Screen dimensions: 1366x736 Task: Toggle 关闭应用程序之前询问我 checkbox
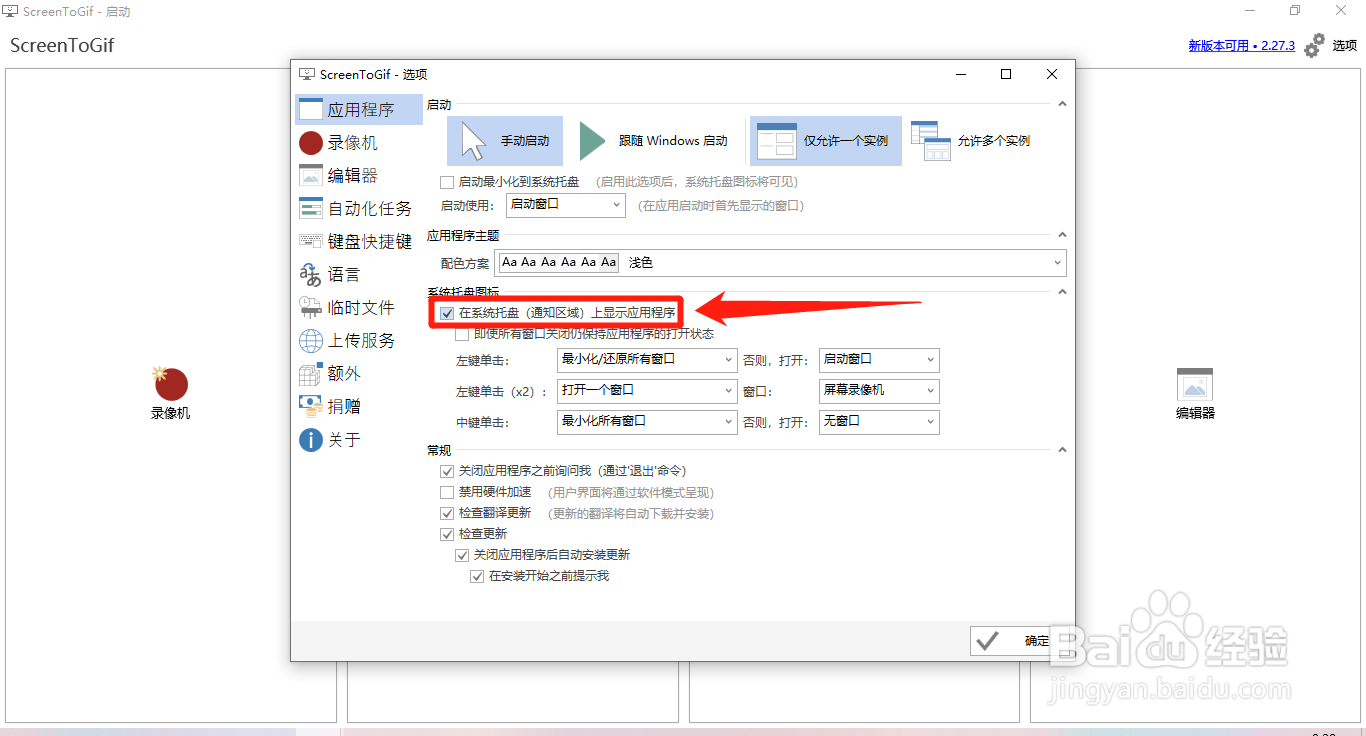447,471
